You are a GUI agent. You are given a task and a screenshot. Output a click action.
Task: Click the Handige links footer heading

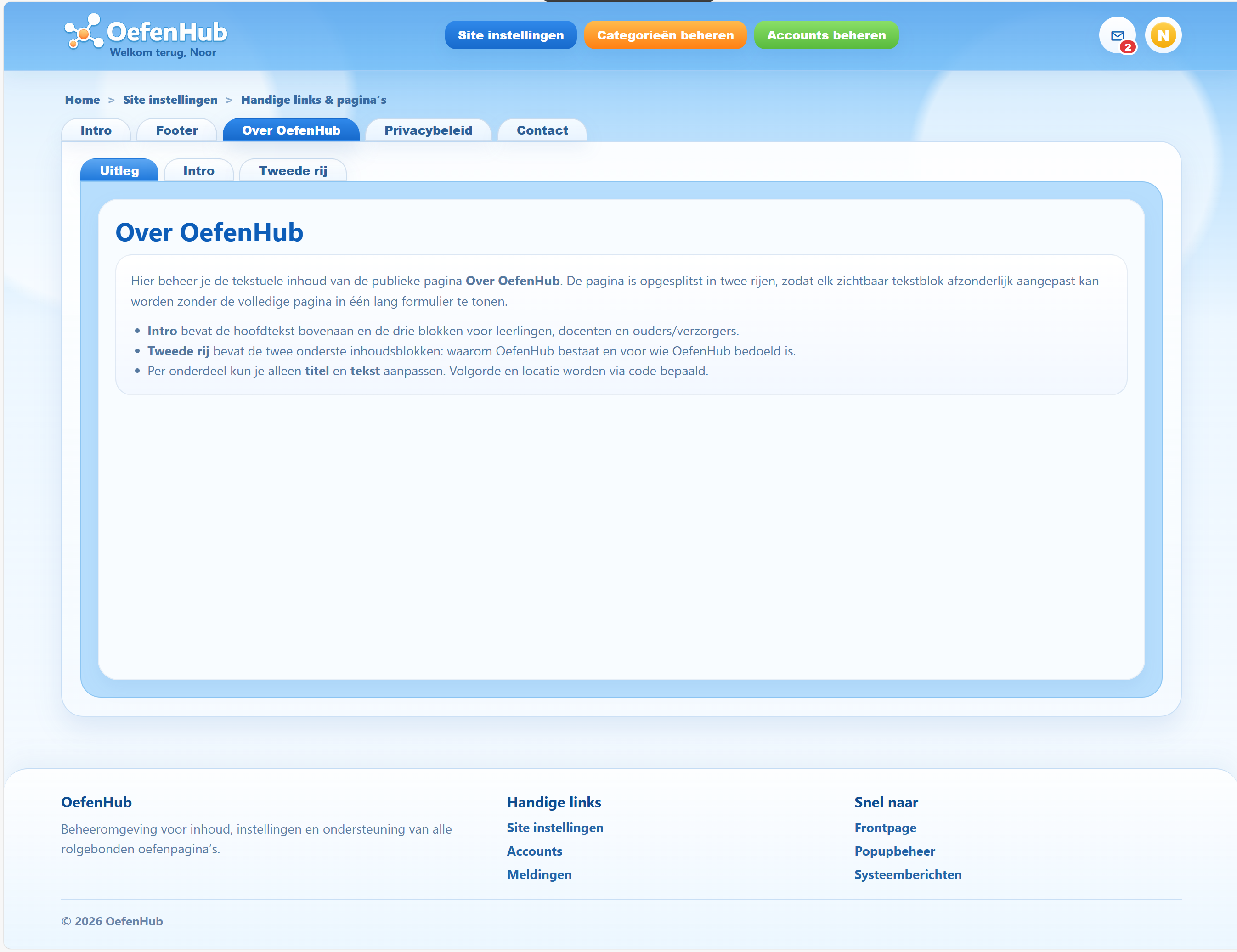554,802
